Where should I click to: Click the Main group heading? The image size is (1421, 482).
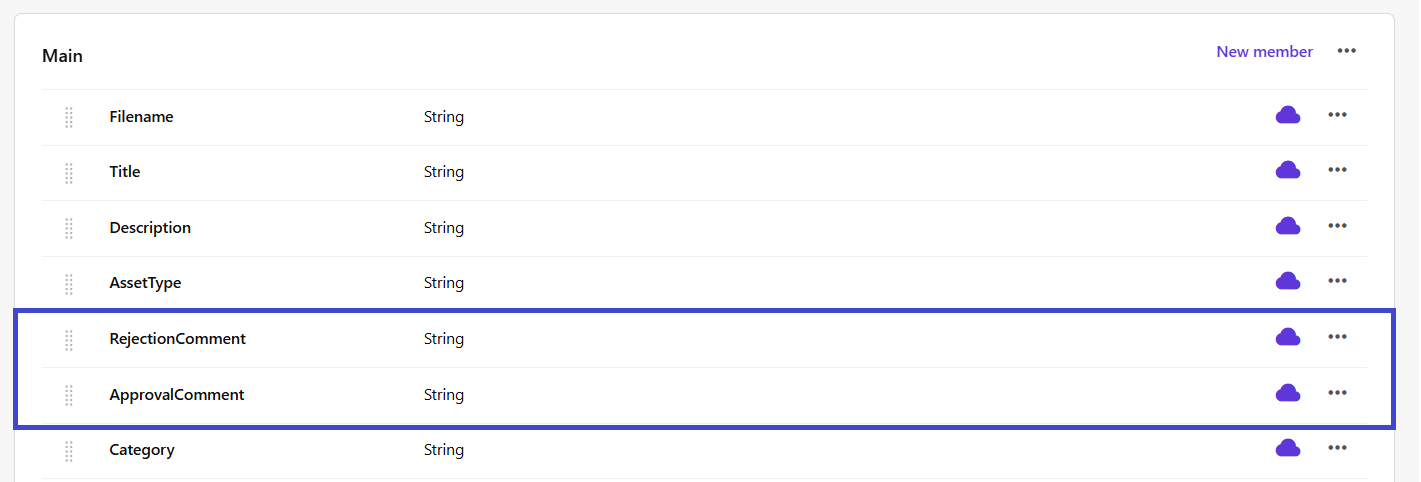click(x=62, y=56)
